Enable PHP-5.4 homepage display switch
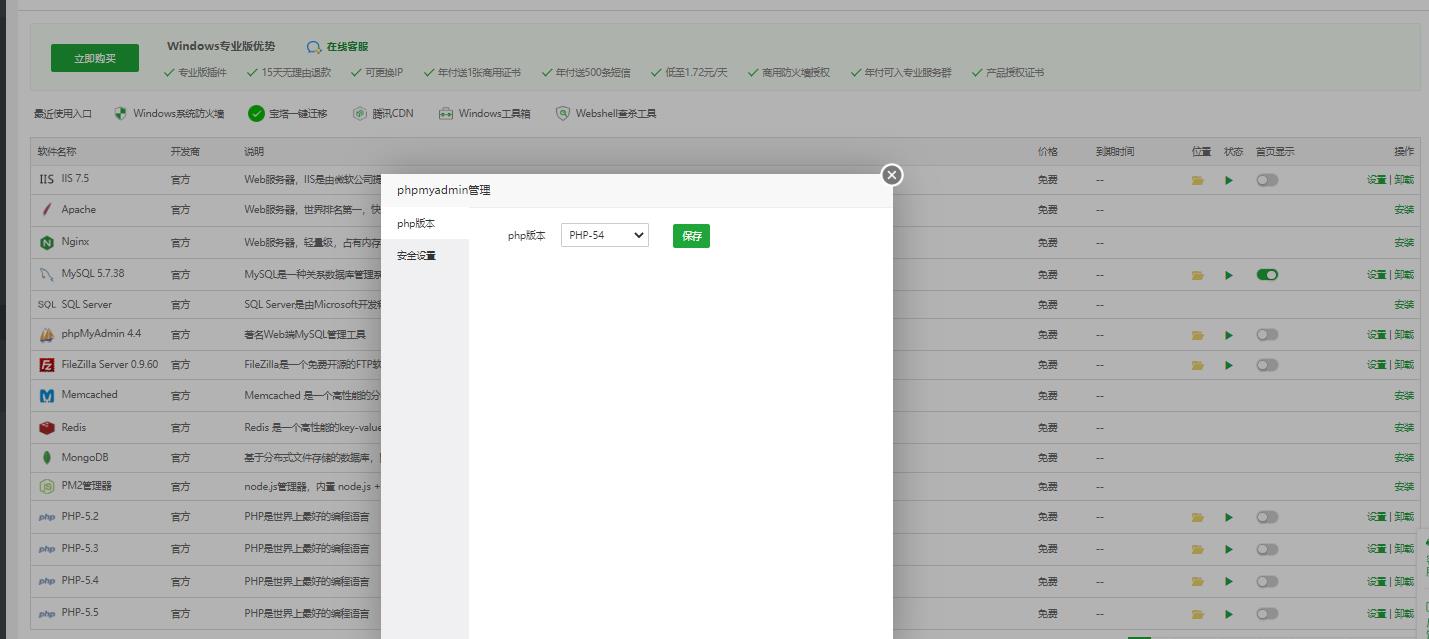1429x639 pixels. (x=1267, y=581)
